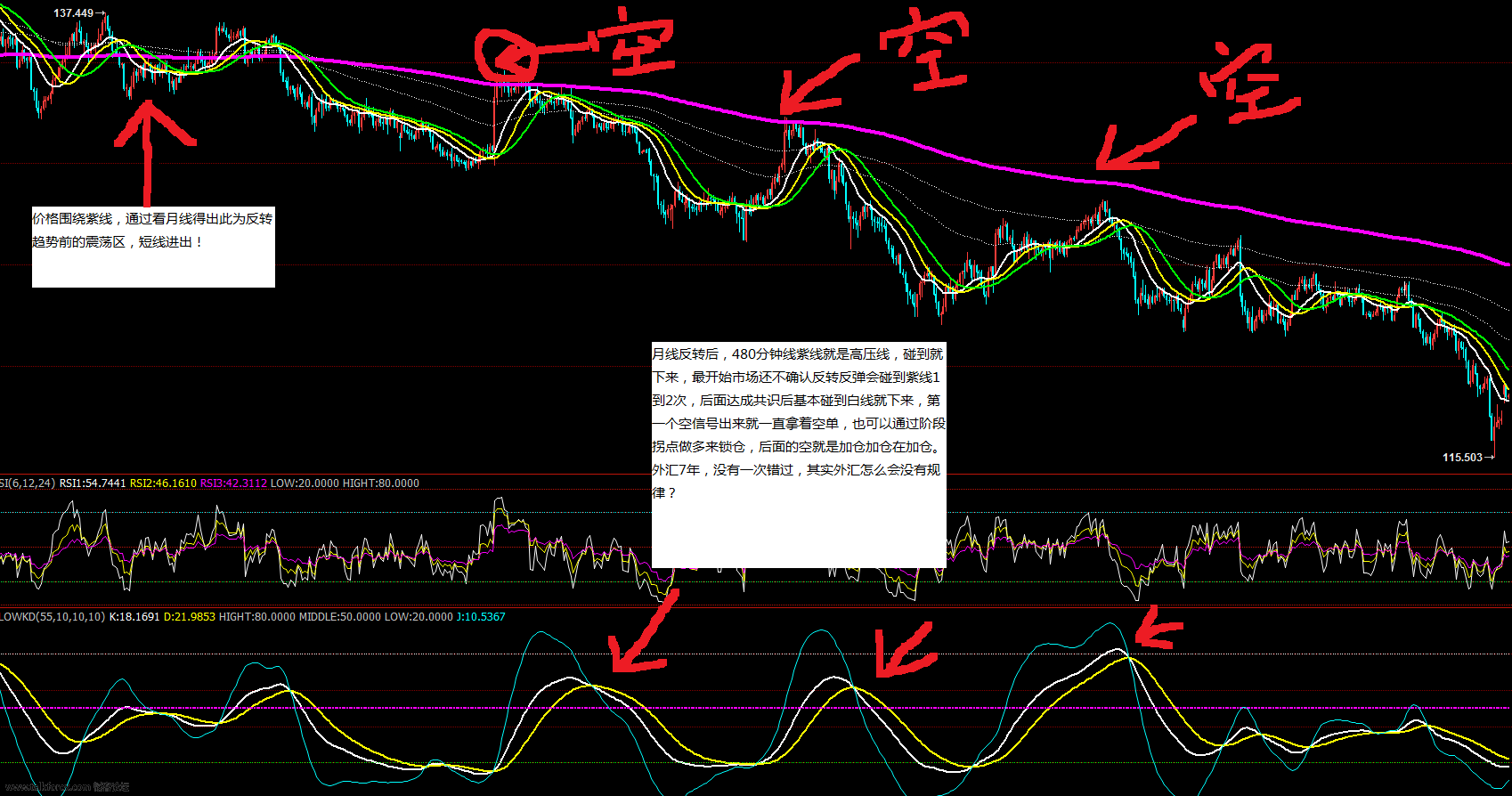Click the 137.449 high price label
Image resolution: width=1512 pixels, height=796 pixels.
(74, 13)
